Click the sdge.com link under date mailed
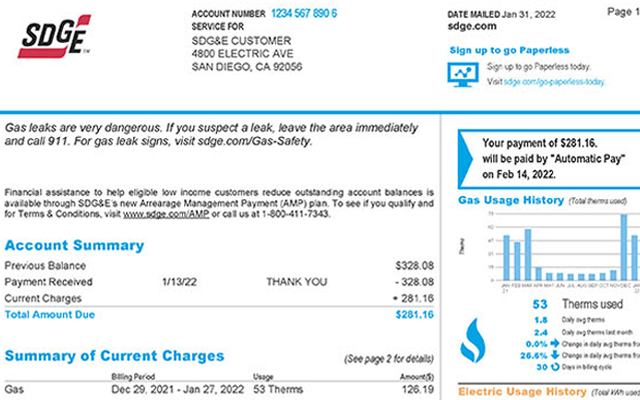 point(472,26)
